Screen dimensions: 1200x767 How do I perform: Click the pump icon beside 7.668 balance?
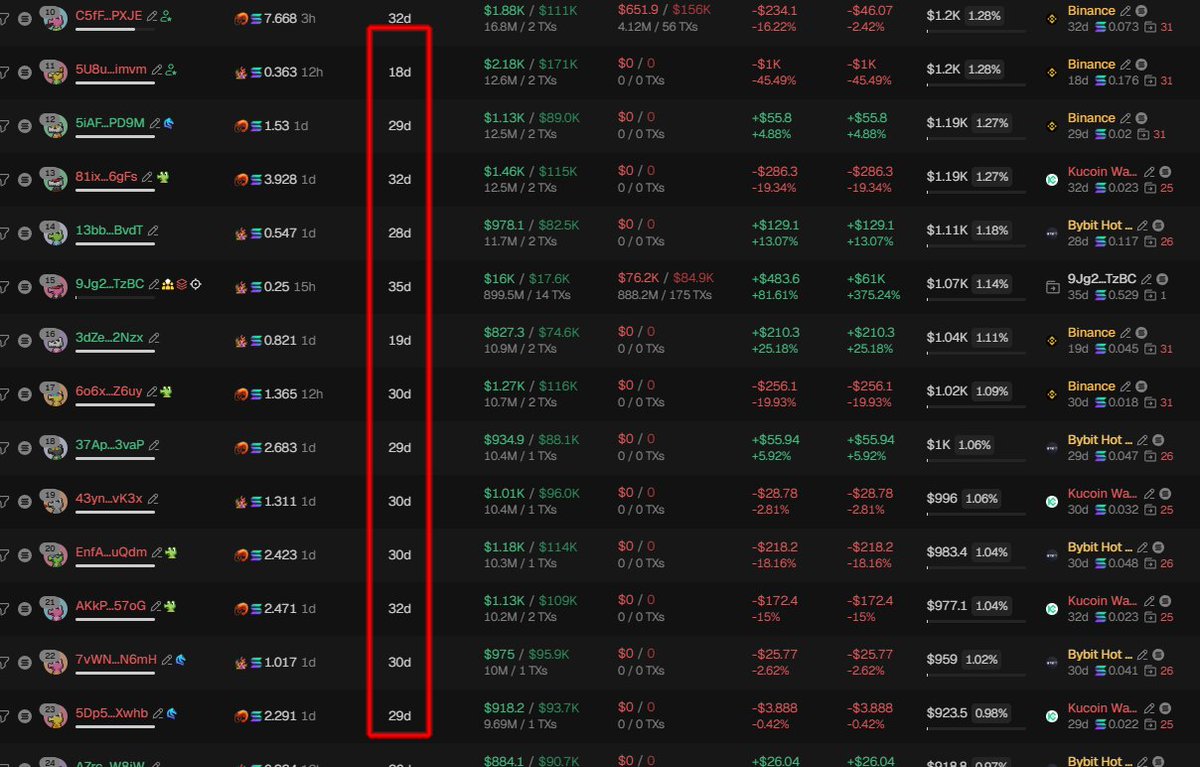[240, 18]
